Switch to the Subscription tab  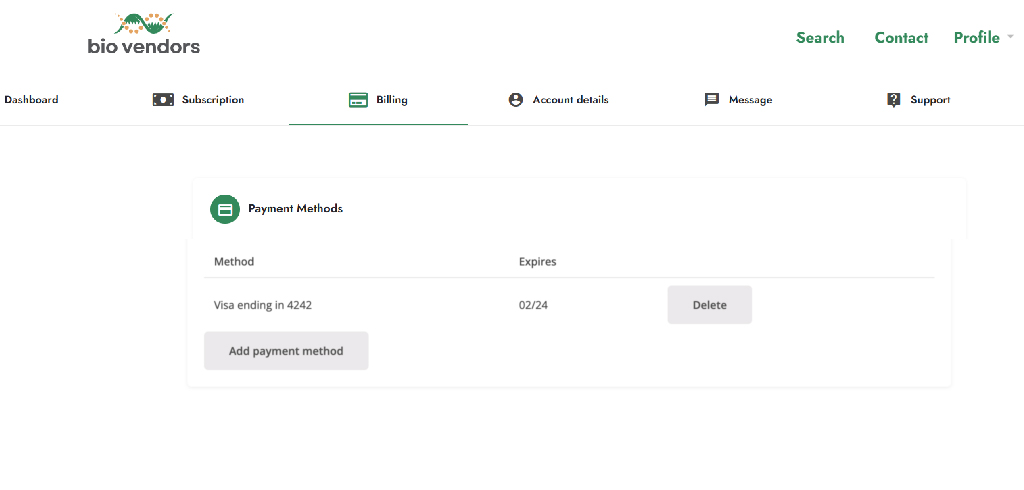(x=213, y=100)
